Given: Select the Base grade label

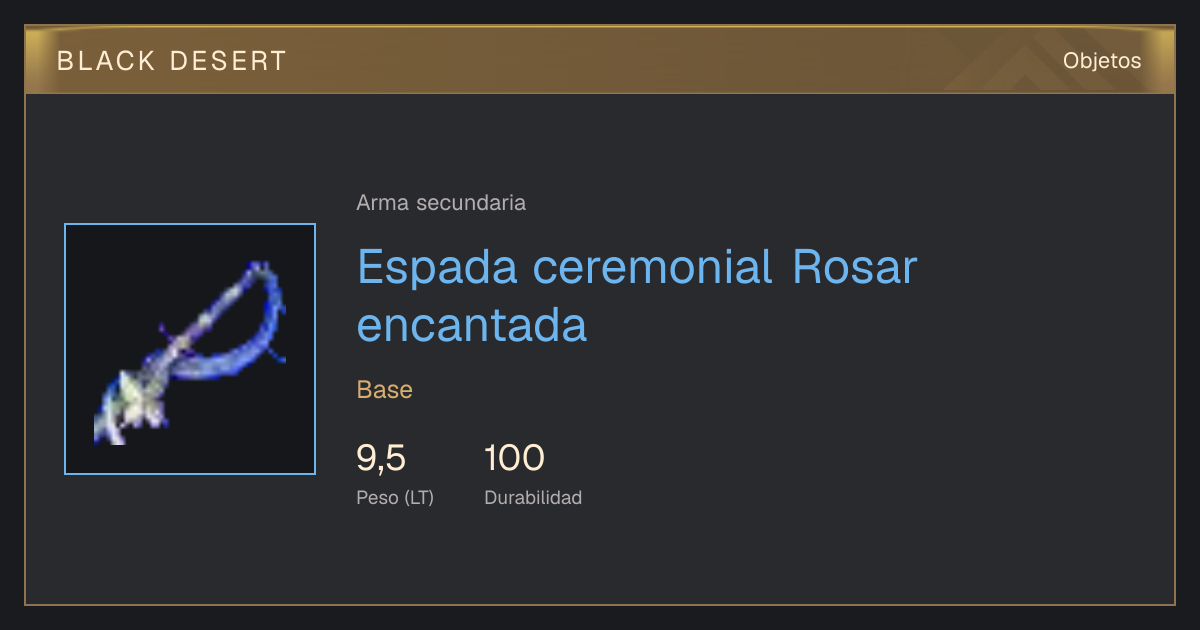Looking at the screenshot, I should point(385,389).
